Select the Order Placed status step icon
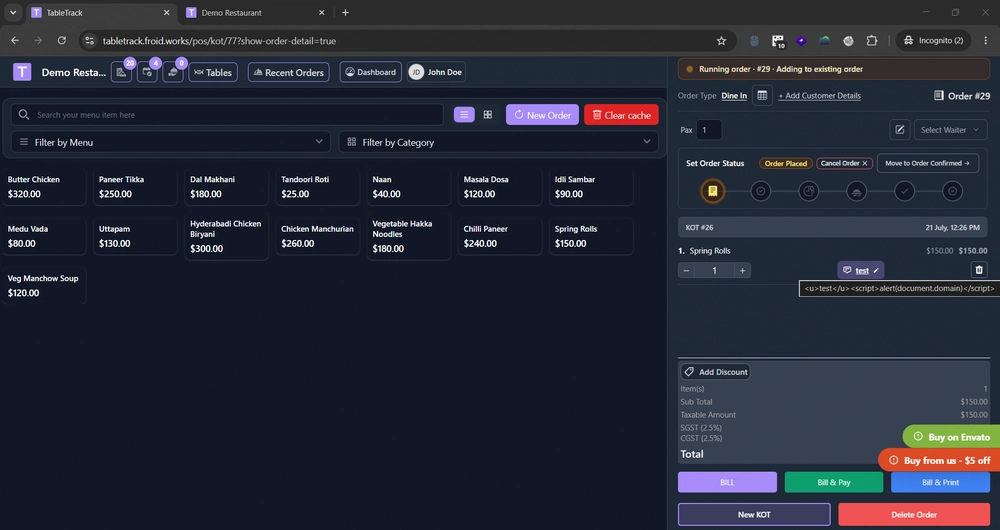This screenshot has width=1000, height=530. coord(712,191)
